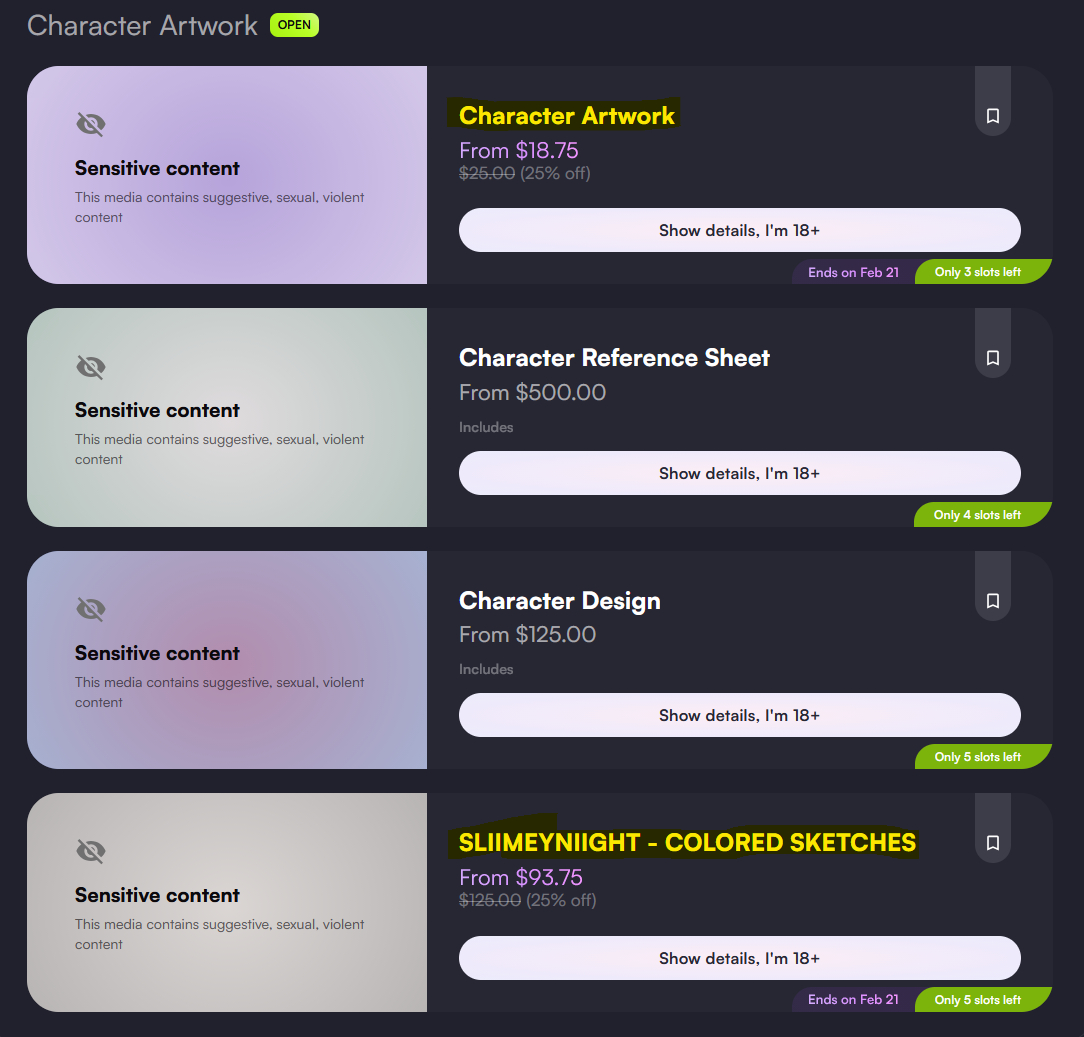
Task: Show details for Character Artwork
Action: pos(739,230)
